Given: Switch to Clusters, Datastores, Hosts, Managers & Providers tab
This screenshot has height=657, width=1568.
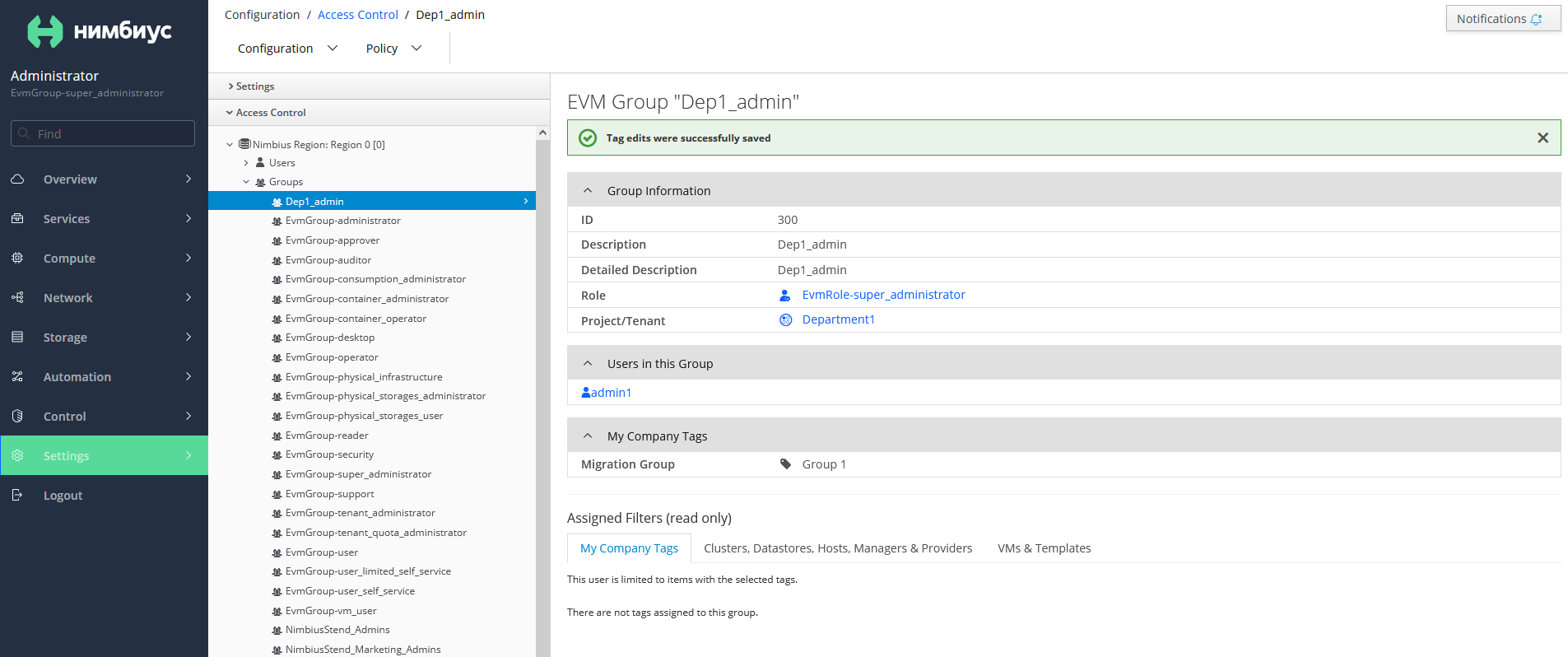Looking at the screenshot, I should click(x=838, y=548).
